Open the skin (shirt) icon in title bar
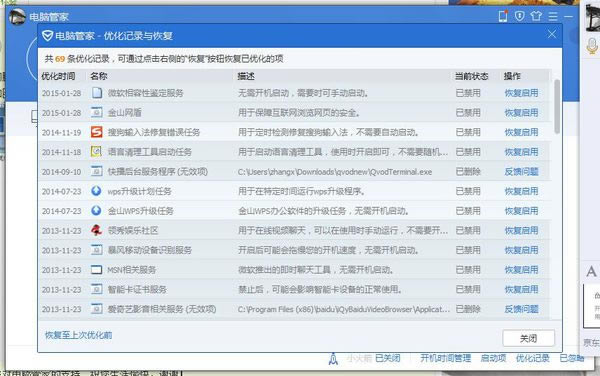 point(536,16)
